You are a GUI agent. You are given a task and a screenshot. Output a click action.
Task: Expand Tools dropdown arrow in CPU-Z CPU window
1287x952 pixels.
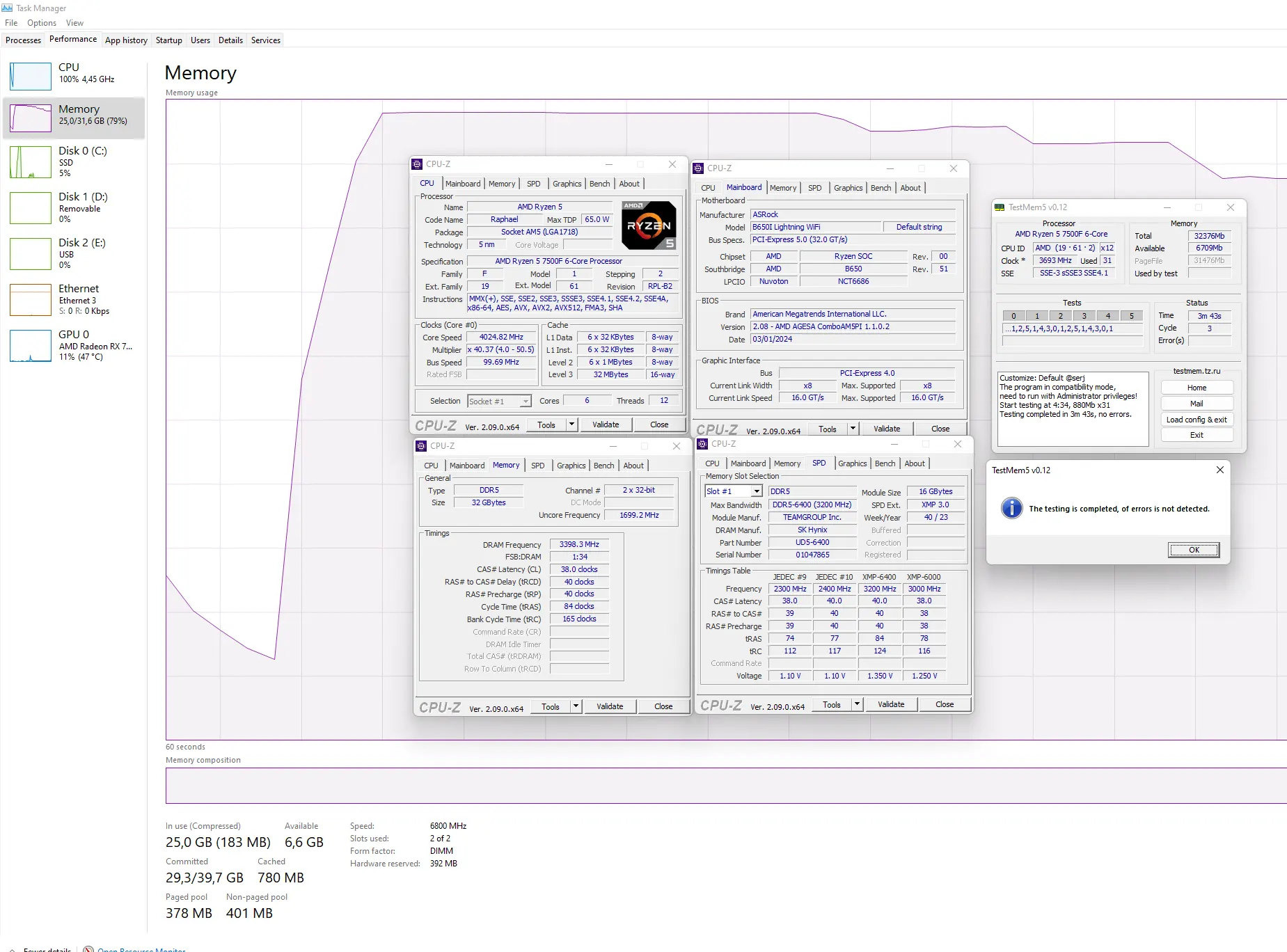pyautogui.click(x=571, y=425)
